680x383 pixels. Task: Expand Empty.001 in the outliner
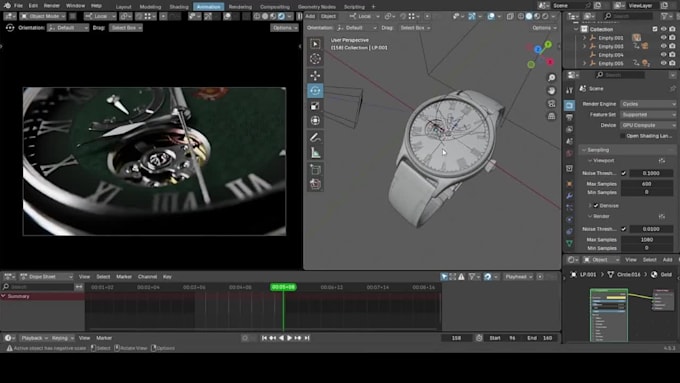[x=584, y=38]
